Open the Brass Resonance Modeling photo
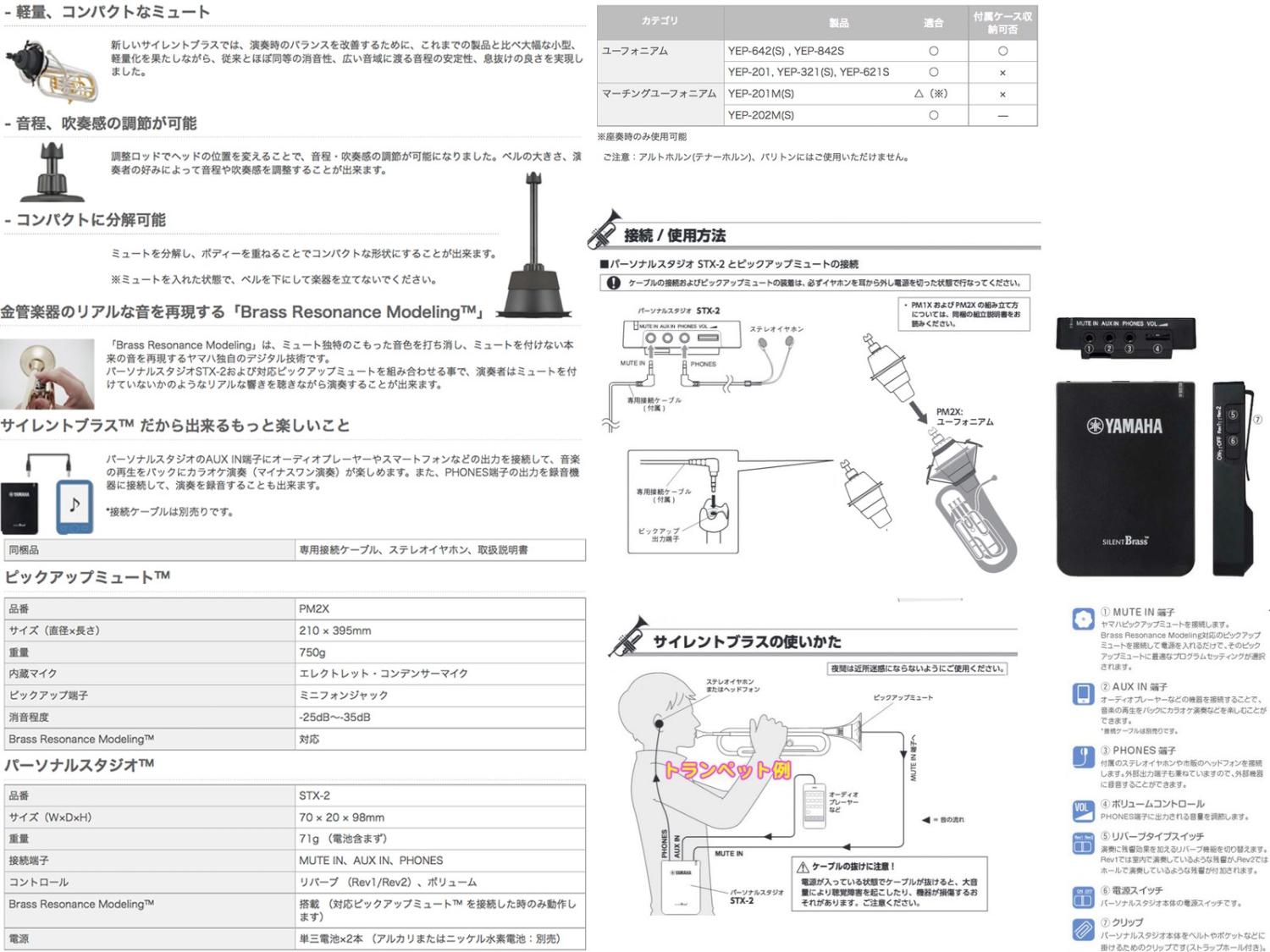The width and height of the screenshot is (1270, 952). tap(47, 373)
